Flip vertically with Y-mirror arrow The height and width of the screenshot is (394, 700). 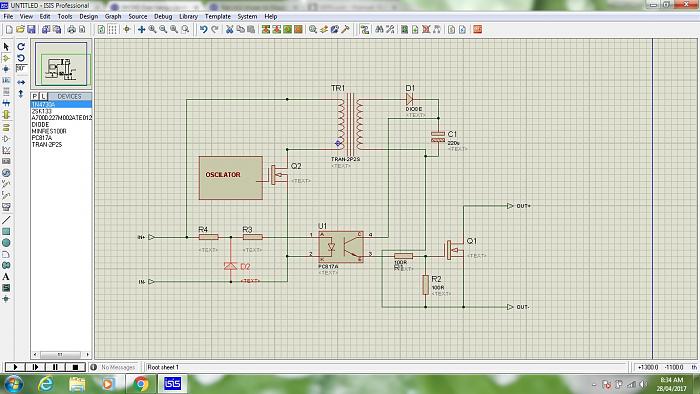pos(21,93)
